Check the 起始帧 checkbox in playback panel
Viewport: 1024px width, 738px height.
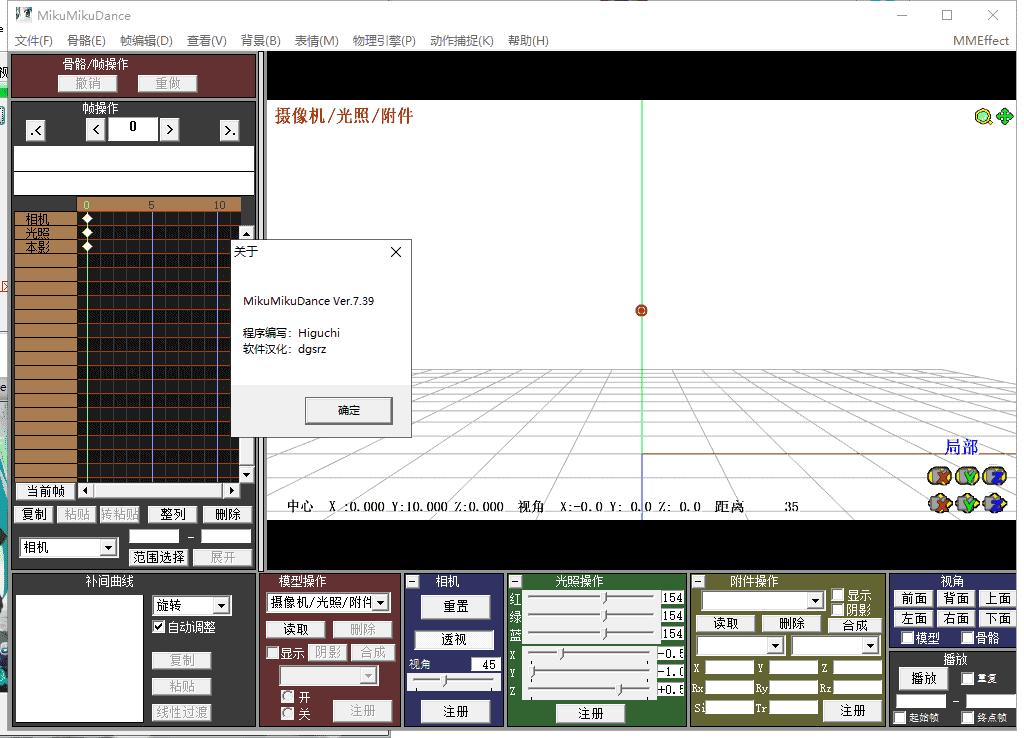(900, 717)
